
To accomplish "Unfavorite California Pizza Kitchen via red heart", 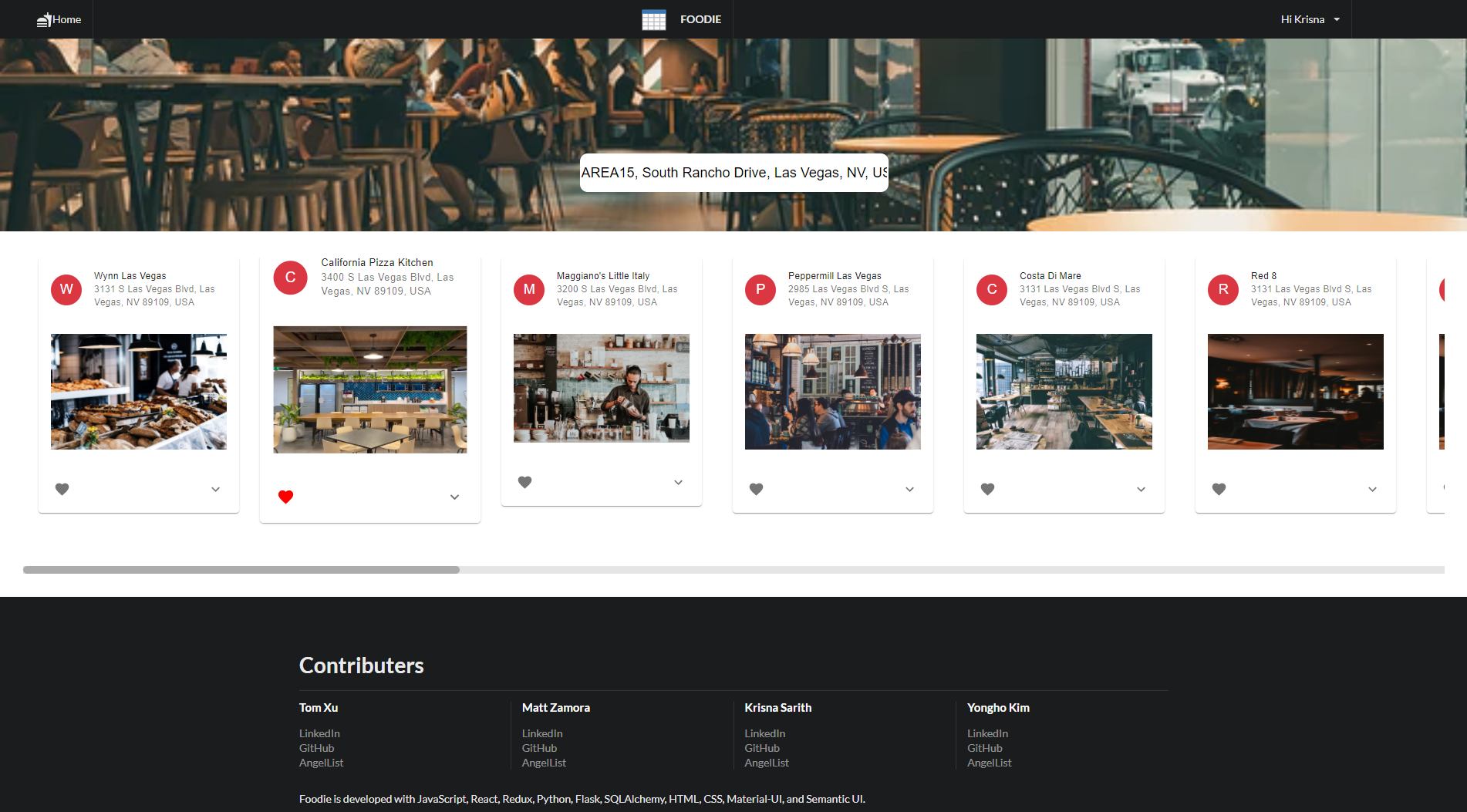I will [285, 497].
